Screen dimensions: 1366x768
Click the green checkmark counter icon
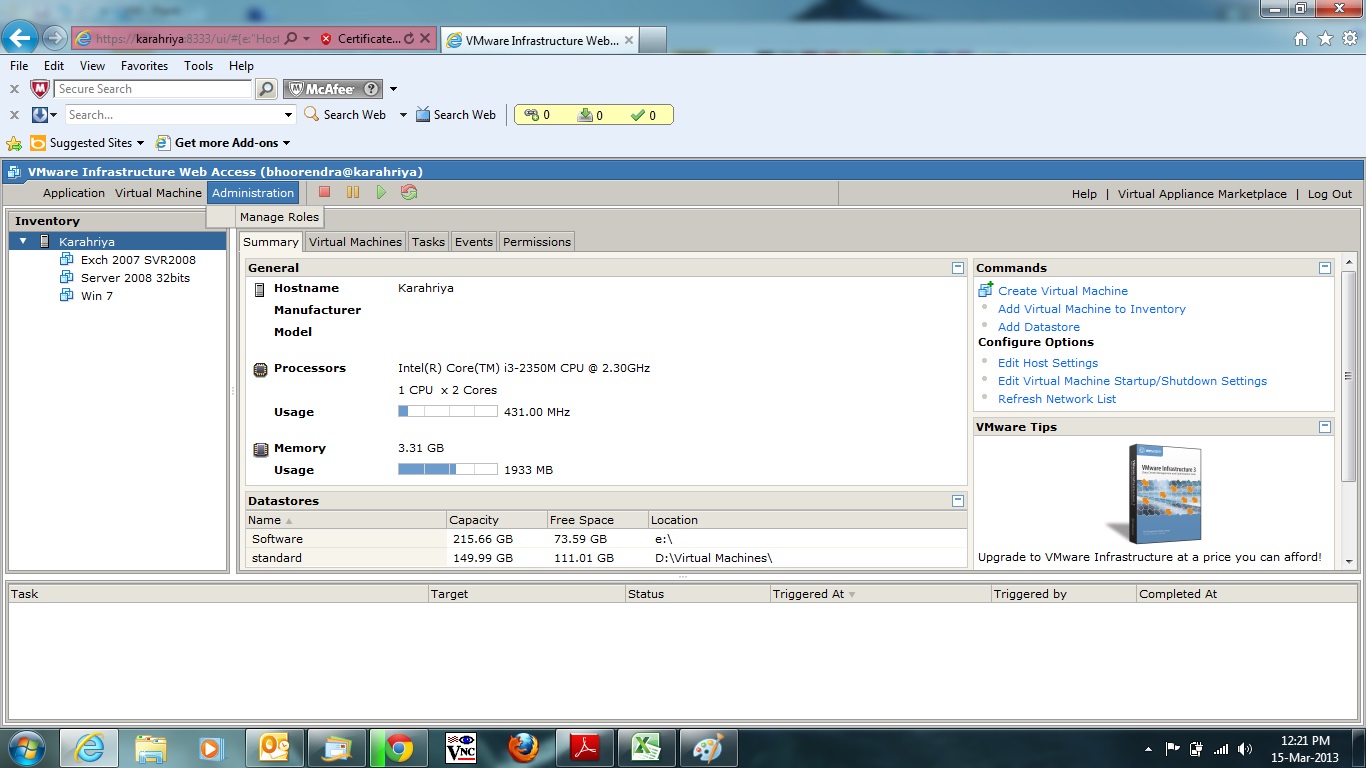pos(638,115)
